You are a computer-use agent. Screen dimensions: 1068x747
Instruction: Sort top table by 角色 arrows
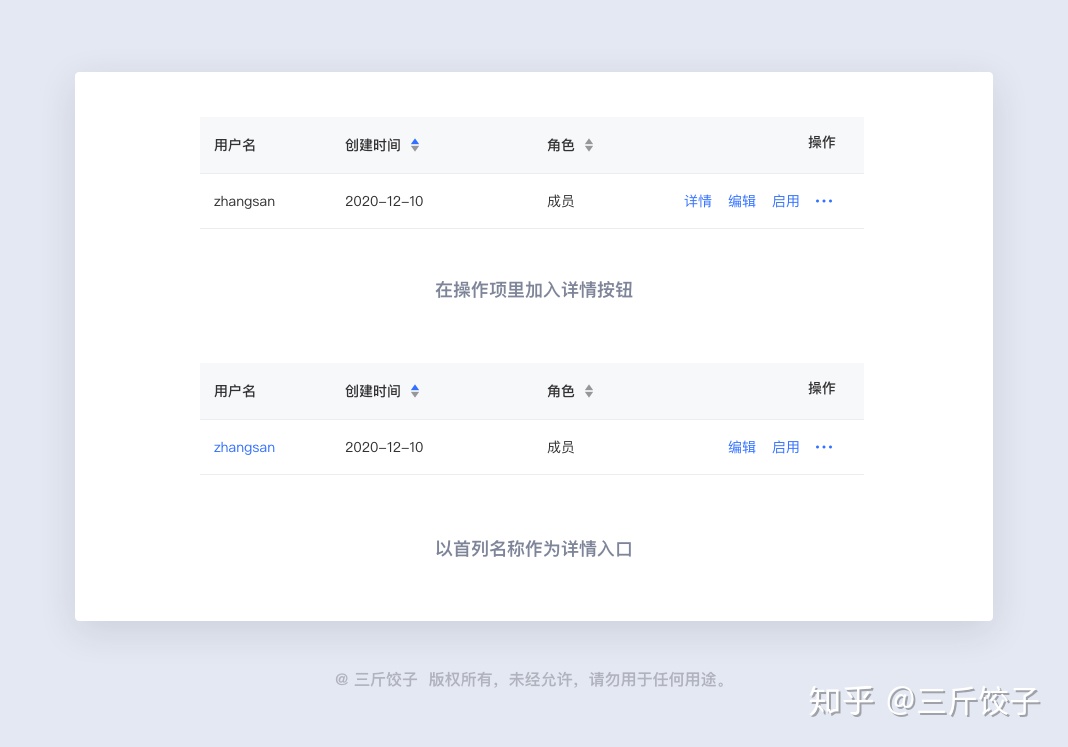point(589,145)
